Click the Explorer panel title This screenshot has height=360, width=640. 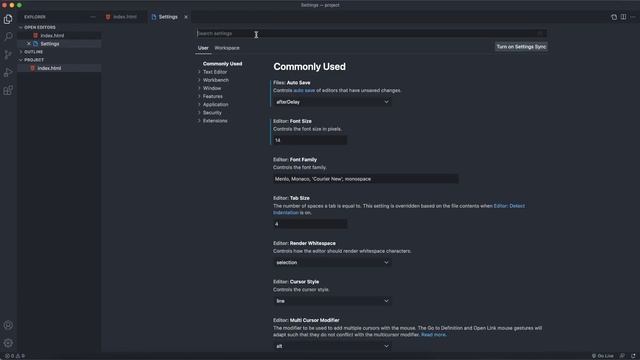tap(35, 17)
